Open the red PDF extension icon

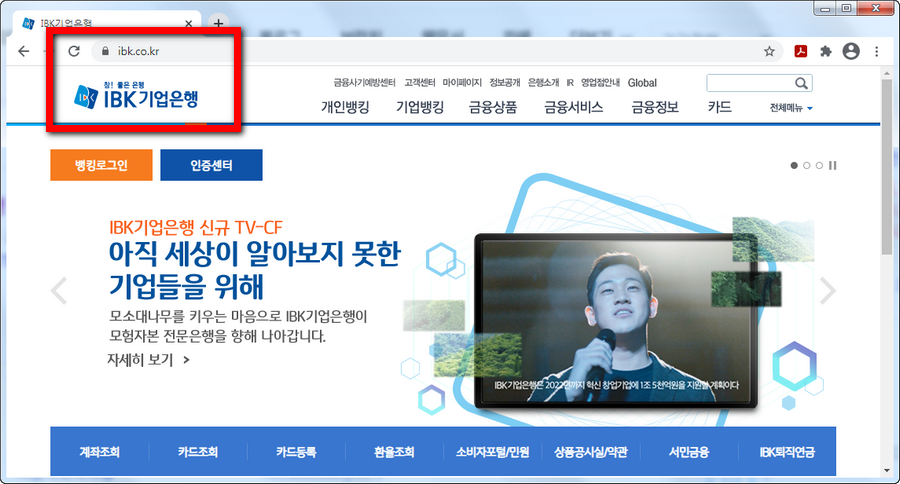801,51
